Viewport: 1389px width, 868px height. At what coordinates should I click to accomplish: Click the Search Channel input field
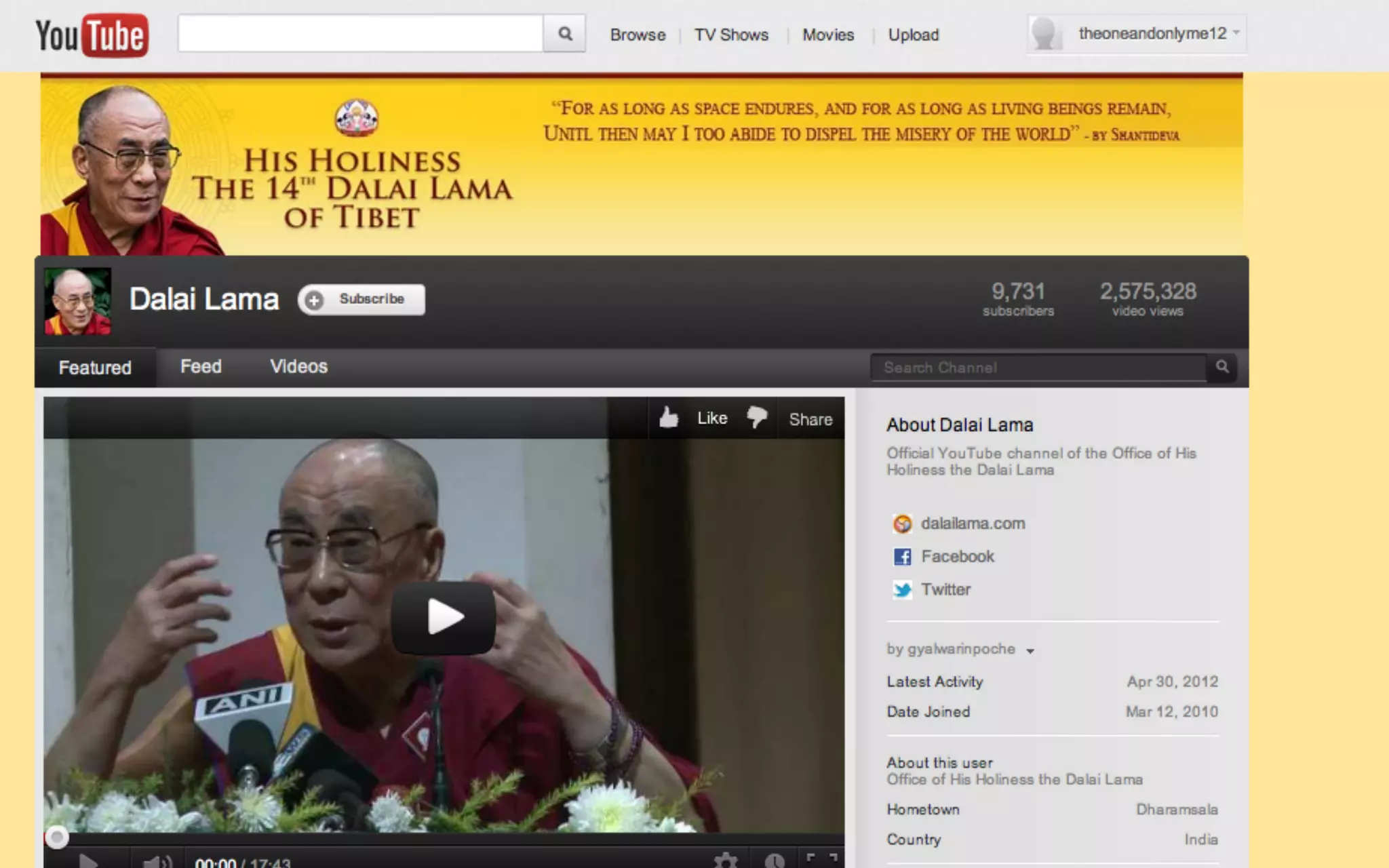pos(1038,368)
